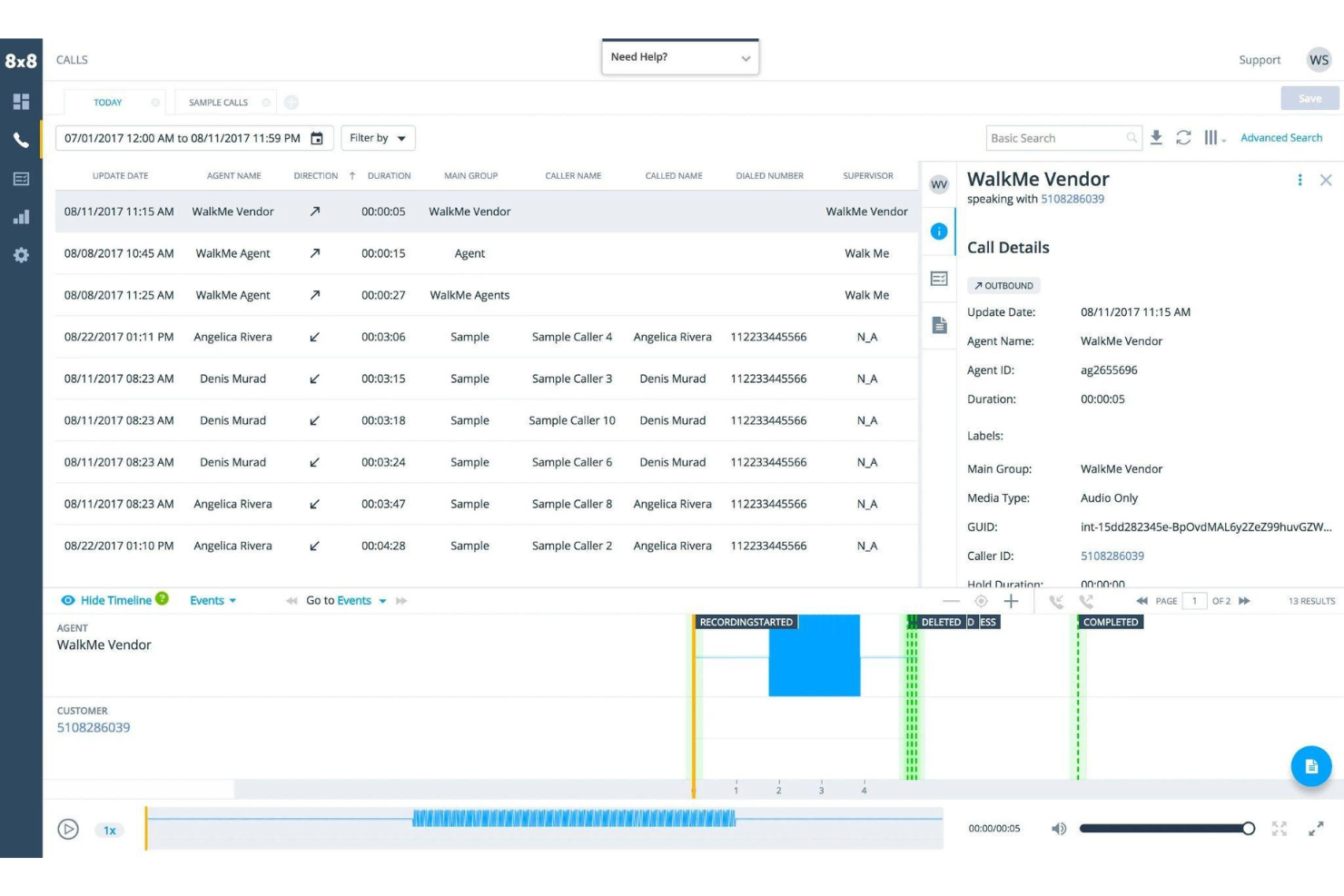Screen dimensions: 1344x896
Task: Open the calendar date picker icon
Action: tap(317, 138)
